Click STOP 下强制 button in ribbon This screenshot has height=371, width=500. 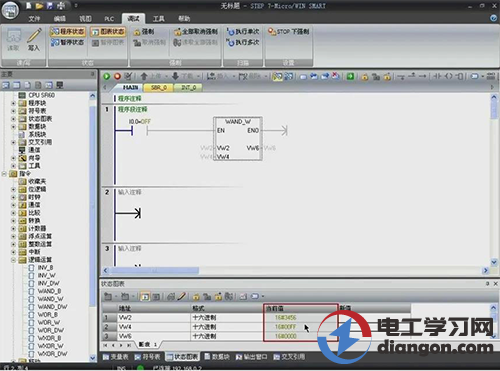(x=288, y=32)
